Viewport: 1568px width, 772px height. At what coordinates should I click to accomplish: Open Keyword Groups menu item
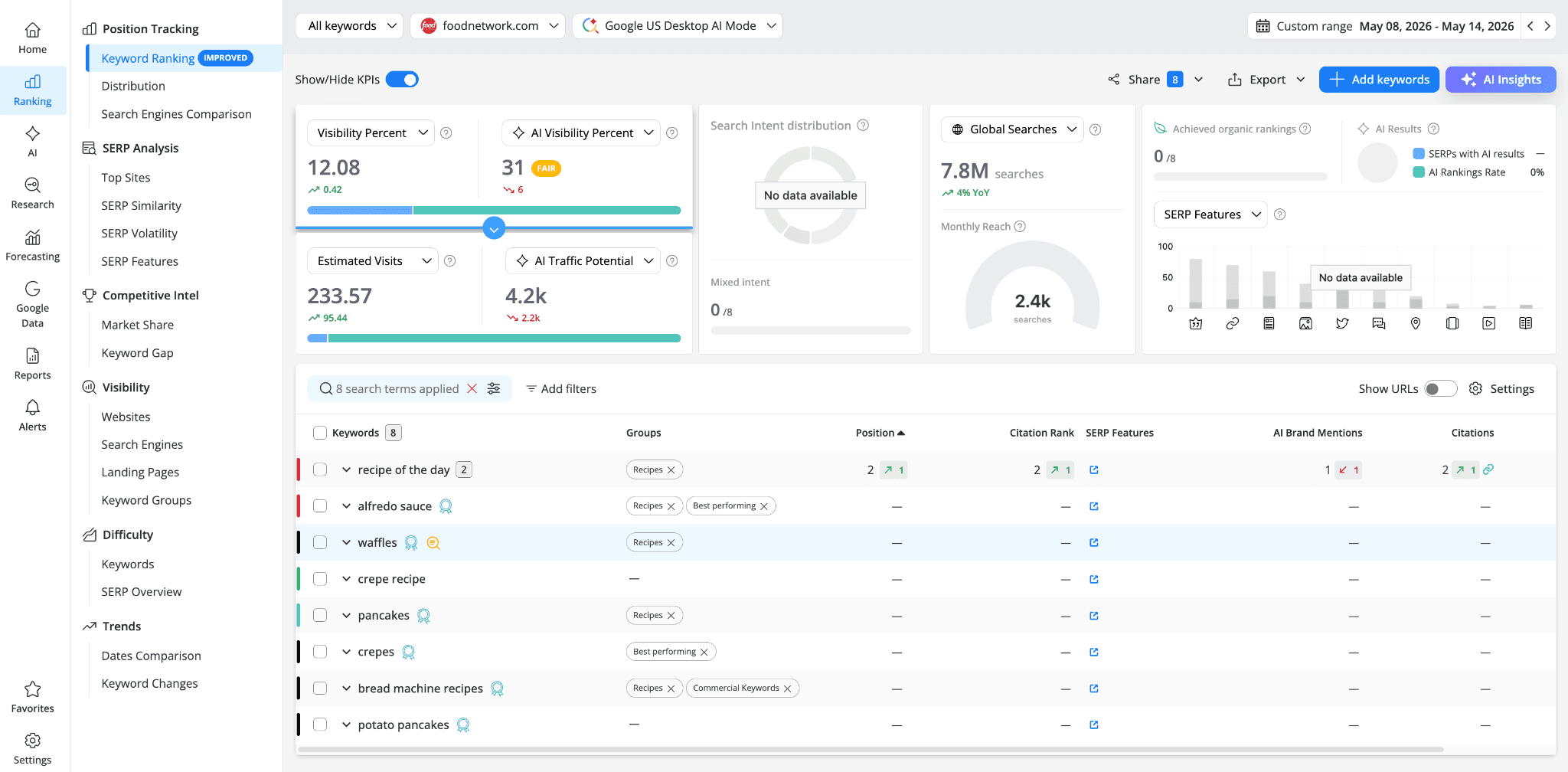(146, 500)
